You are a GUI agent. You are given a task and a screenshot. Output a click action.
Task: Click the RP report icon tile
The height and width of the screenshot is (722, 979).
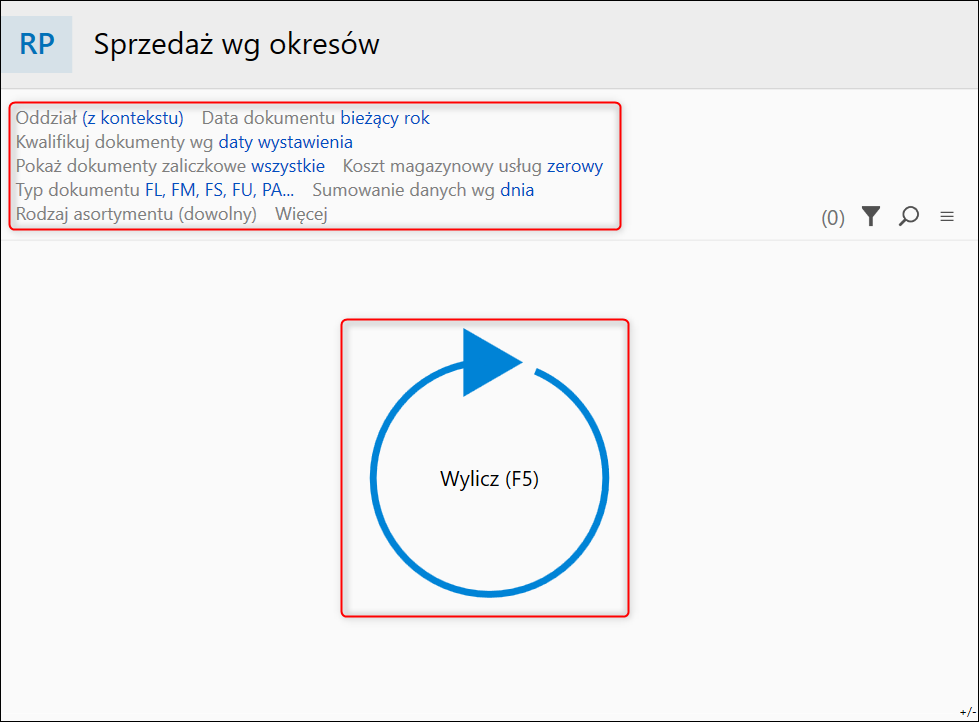tap(37, 44)
